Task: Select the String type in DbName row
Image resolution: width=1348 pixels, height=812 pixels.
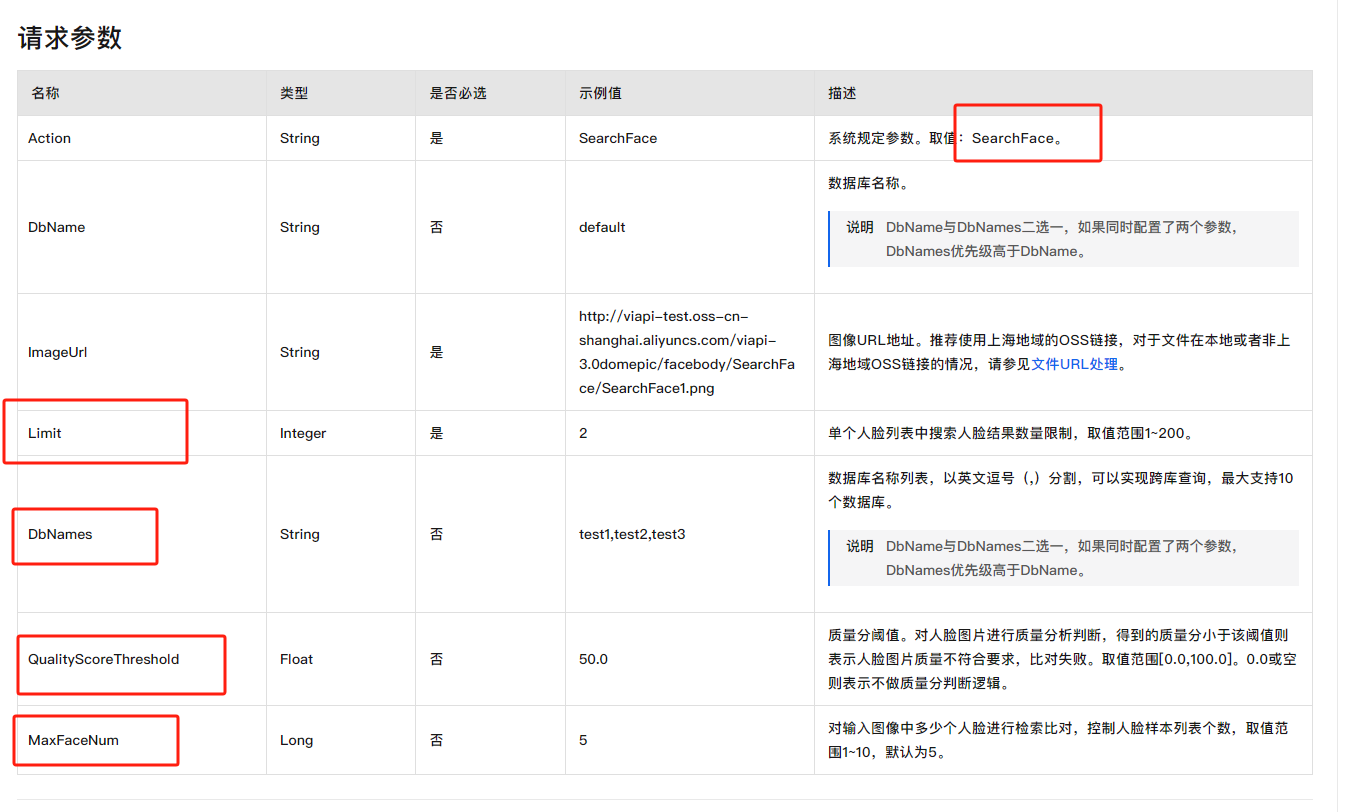Action: (300, 227)
